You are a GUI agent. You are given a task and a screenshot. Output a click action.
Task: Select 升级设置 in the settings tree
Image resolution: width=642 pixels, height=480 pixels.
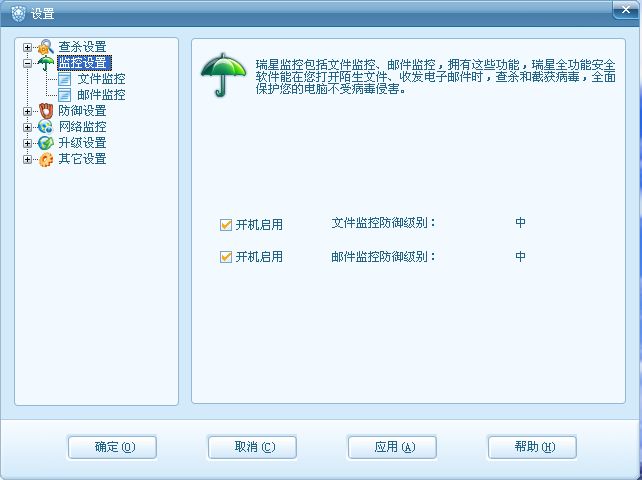pos(82,143)
